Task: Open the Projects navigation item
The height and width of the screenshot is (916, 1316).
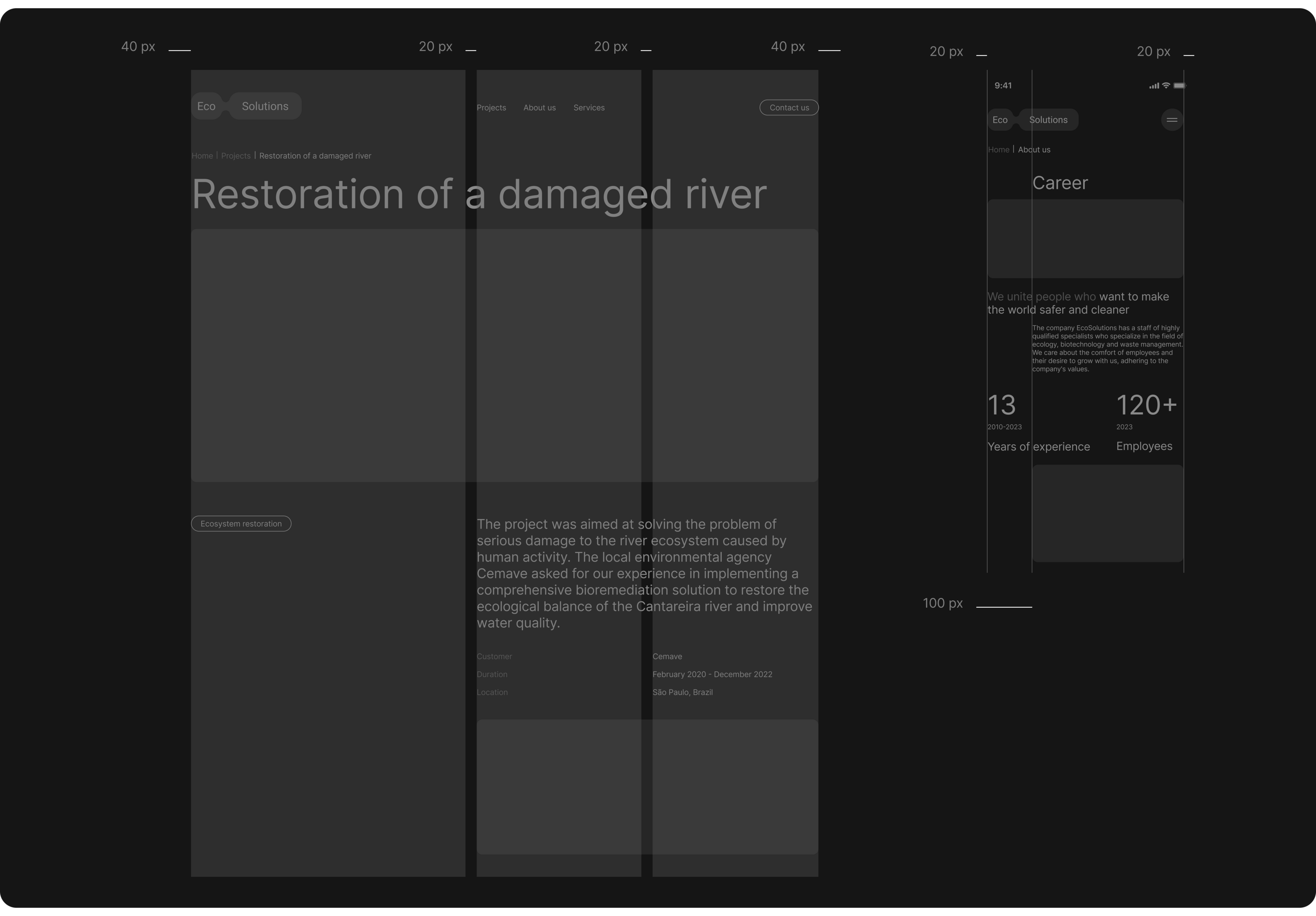Action: click(491, 108)
